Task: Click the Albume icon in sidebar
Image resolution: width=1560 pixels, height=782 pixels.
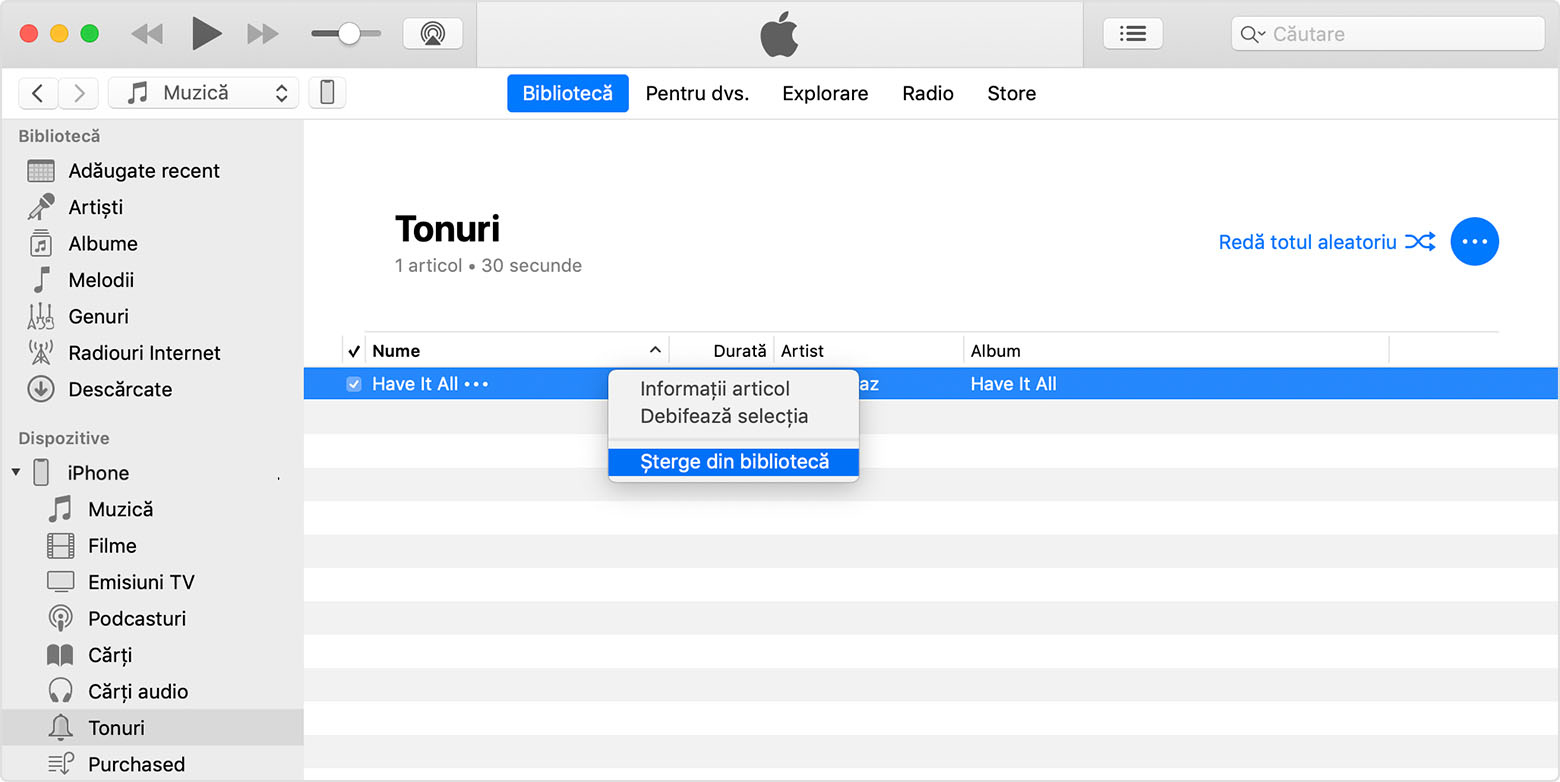Action: point(41,243)
